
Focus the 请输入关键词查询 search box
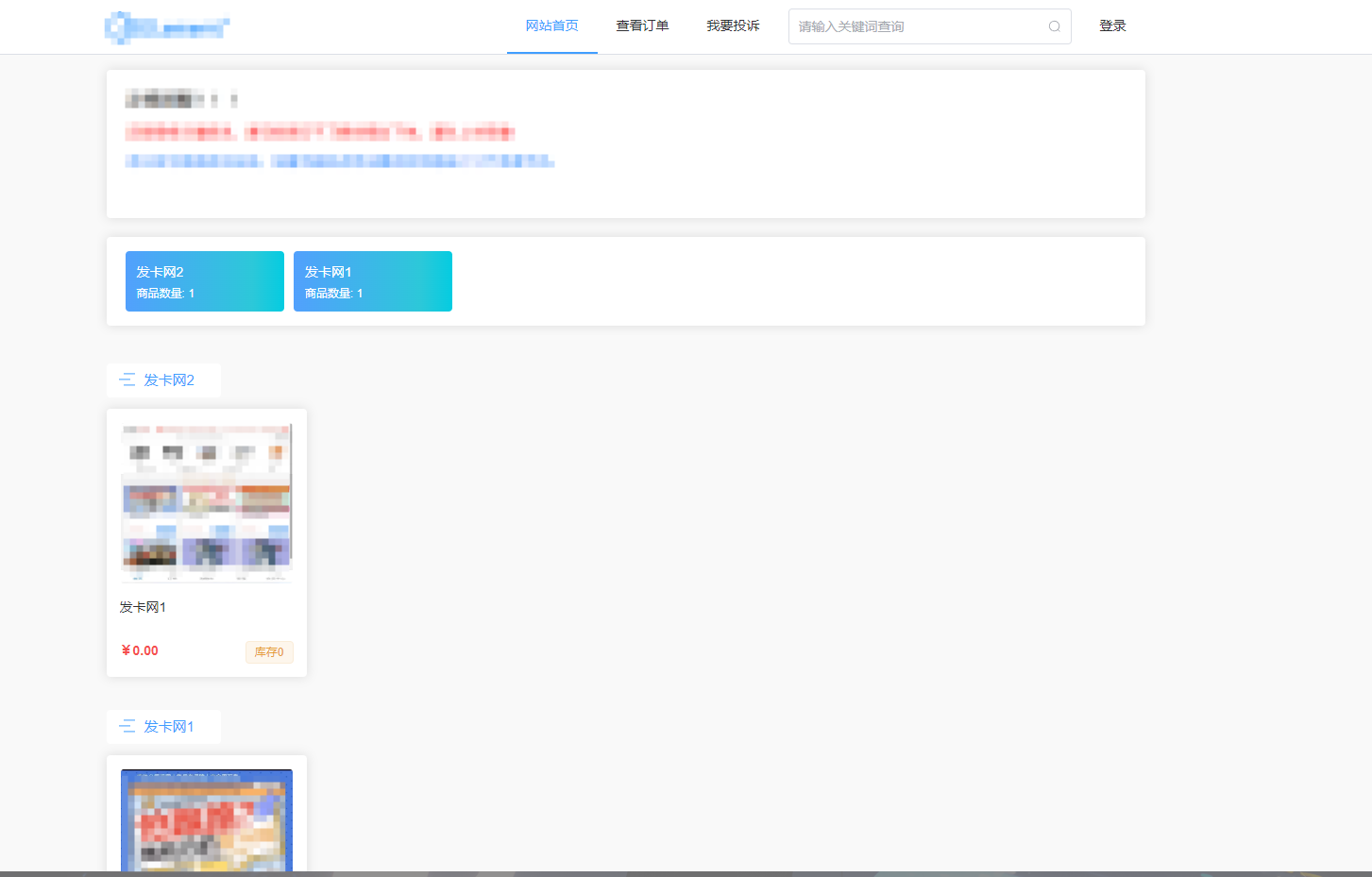tap(916, 26)
